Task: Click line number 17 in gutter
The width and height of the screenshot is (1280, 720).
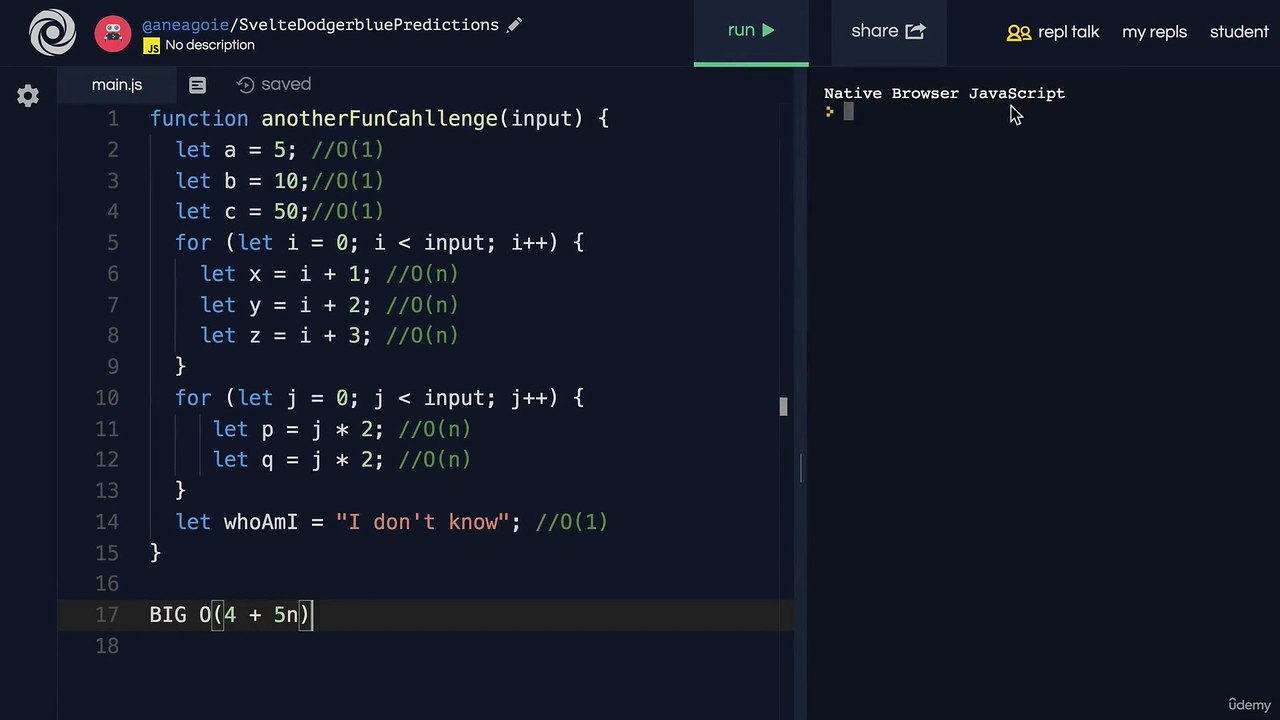Action: click(107, 615)
